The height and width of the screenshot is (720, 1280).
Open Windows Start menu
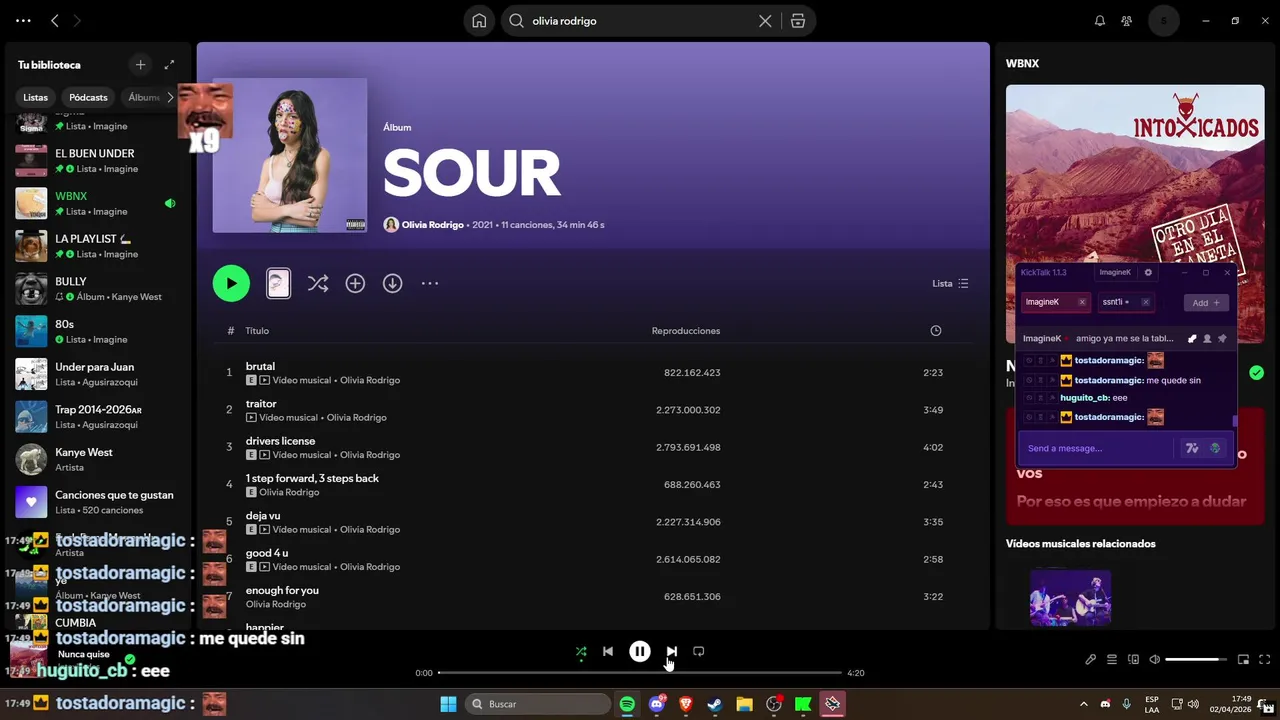(x=448, y=704)
